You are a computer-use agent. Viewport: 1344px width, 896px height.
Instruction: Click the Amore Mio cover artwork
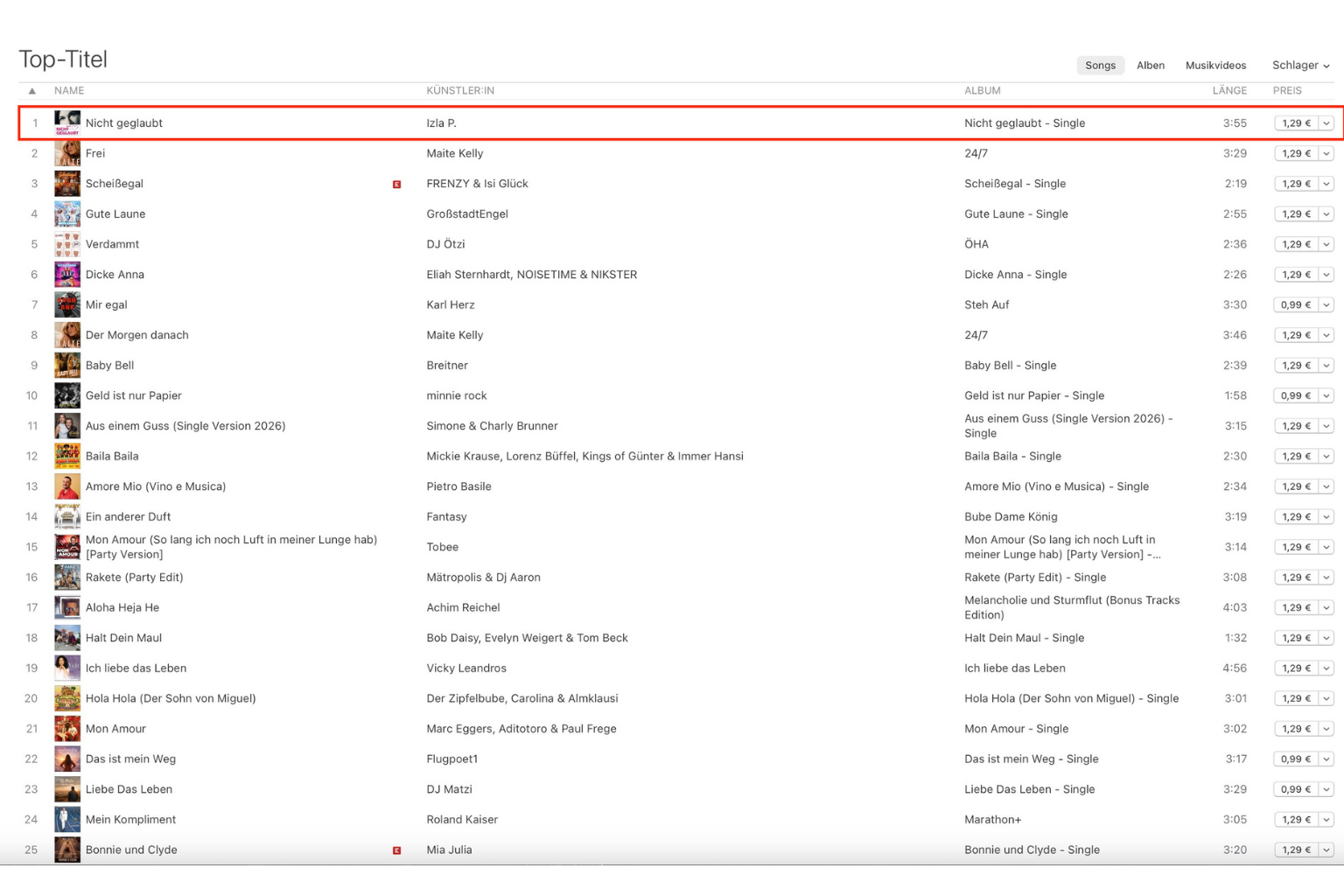click(x=67, y=486)
